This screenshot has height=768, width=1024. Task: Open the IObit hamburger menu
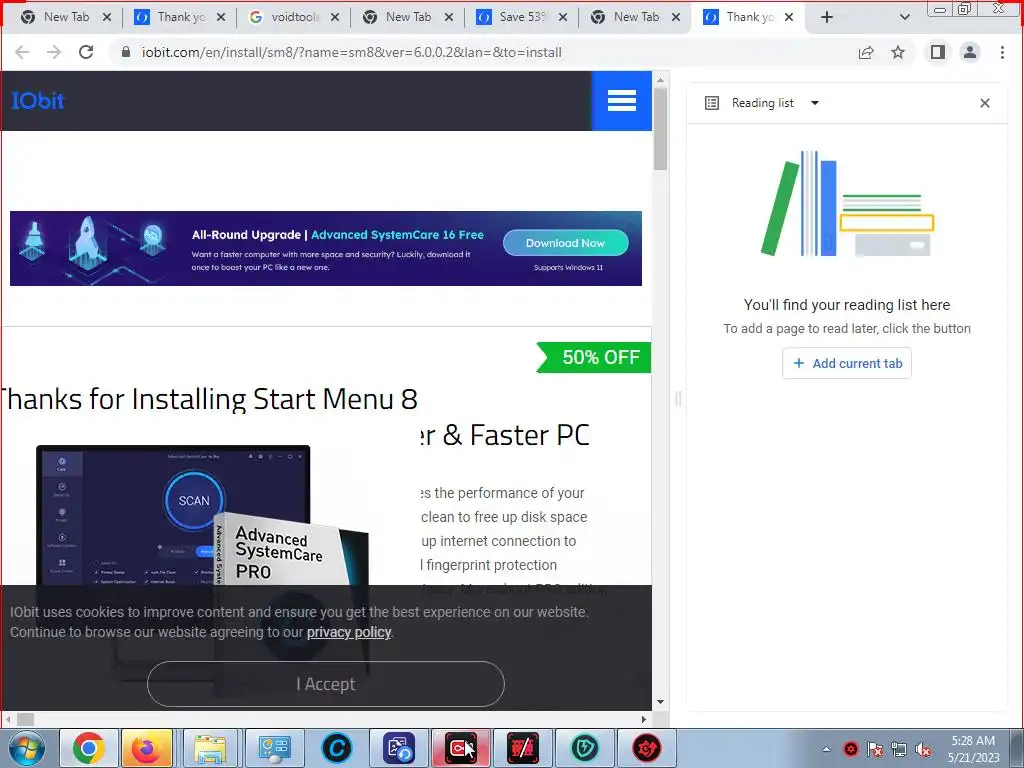click(622, 101)
